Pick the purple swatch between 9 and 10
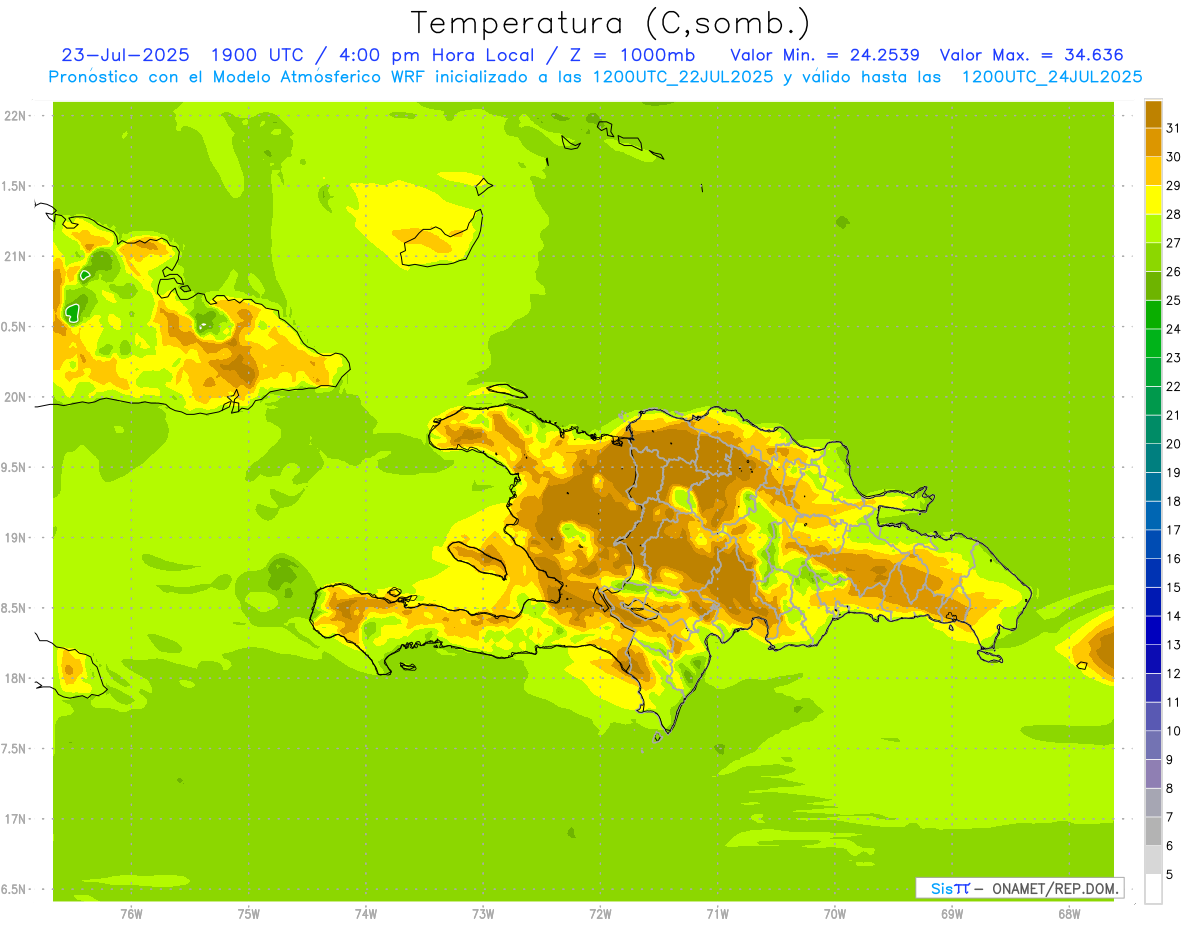The width and height of the screenshot is (1200, 927). tap(1153, 745)
